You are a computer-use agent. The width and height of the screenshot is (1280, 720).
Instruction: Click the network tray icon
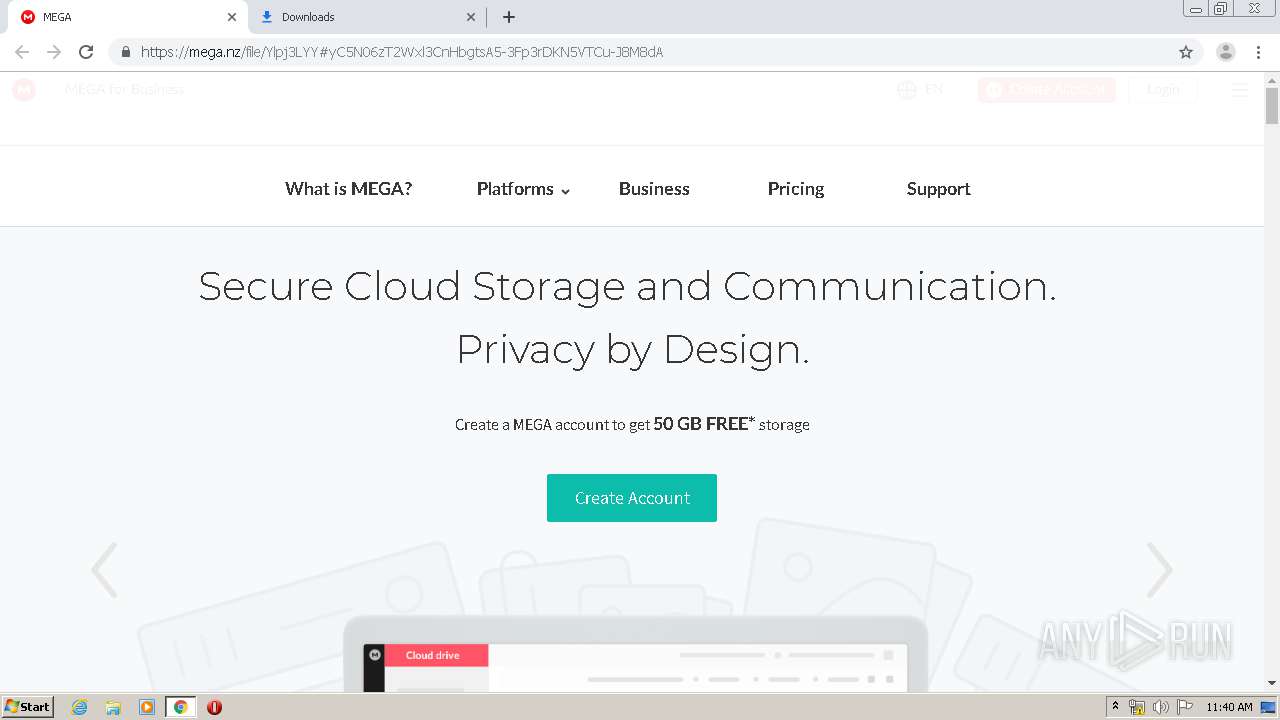click(x=1137, y=707)
